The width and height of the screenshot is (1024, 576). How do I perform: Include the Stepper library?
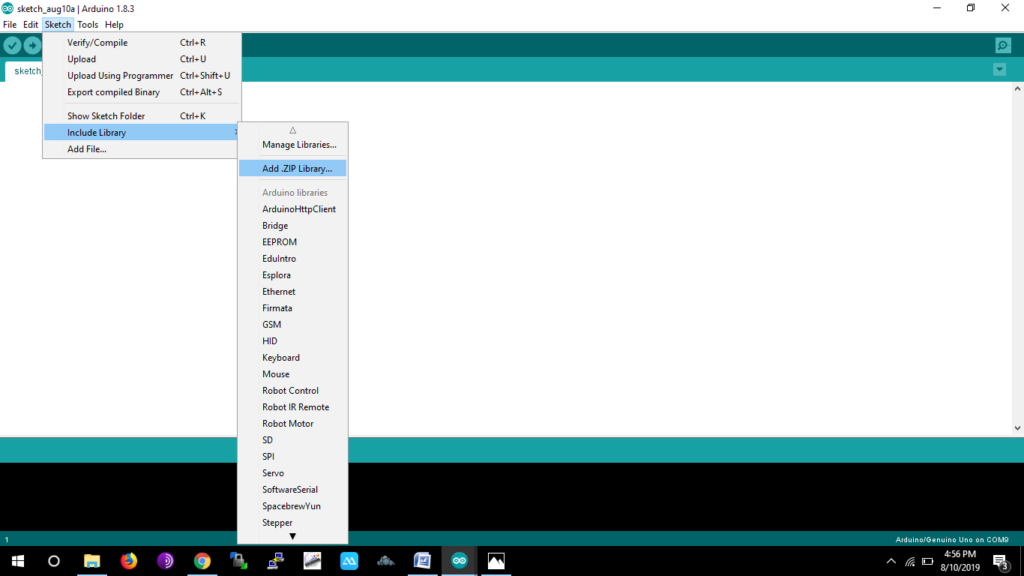pyautogui.click(x=293, y=522)
